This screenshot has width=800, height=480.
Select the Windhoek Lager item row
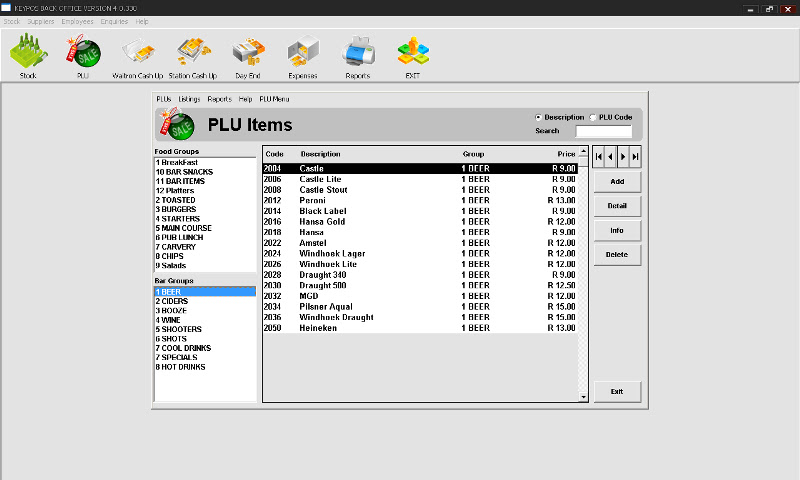coord(420,254)
